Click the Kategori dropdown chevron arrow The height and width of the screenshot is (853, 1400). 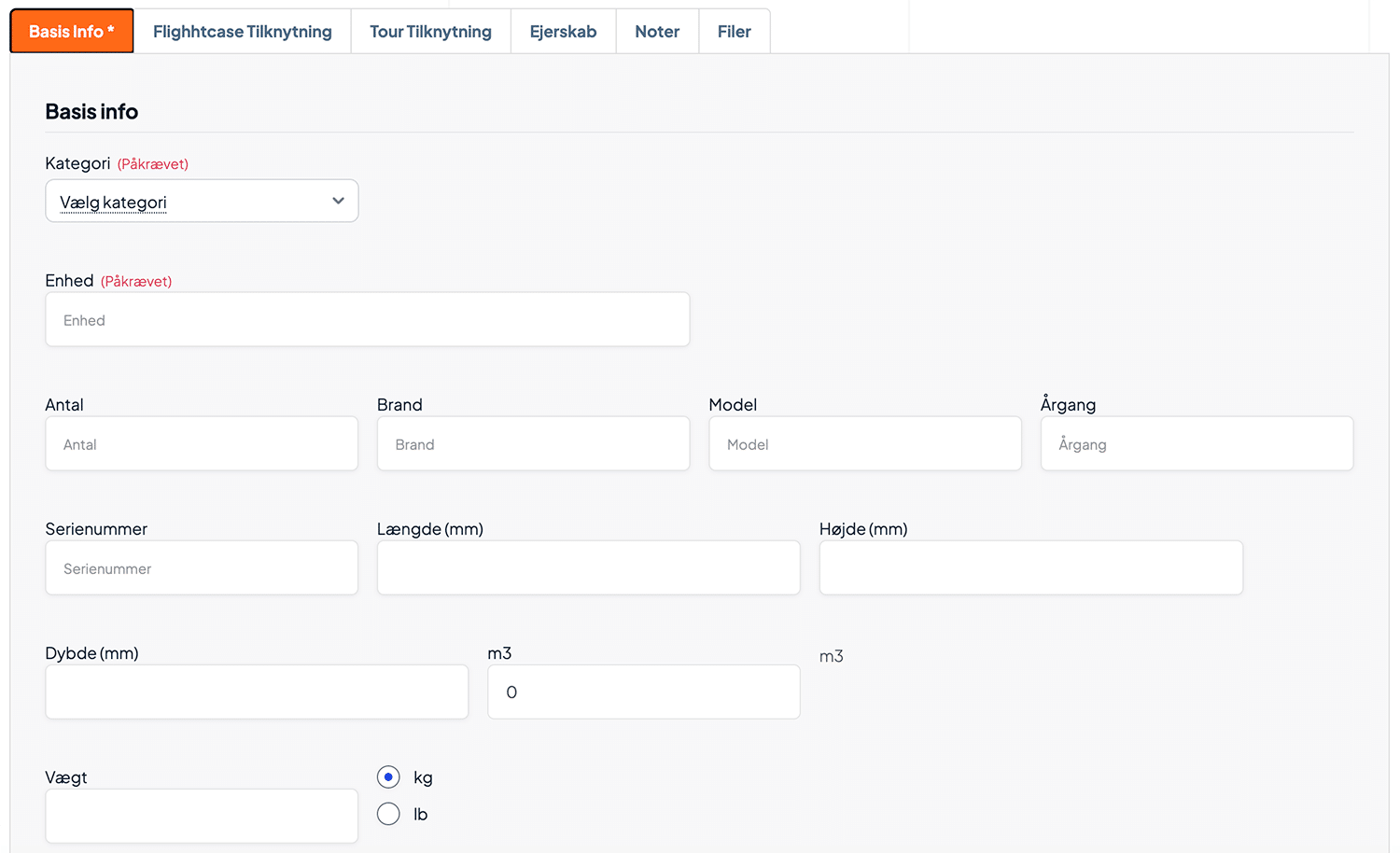[338, 202]
